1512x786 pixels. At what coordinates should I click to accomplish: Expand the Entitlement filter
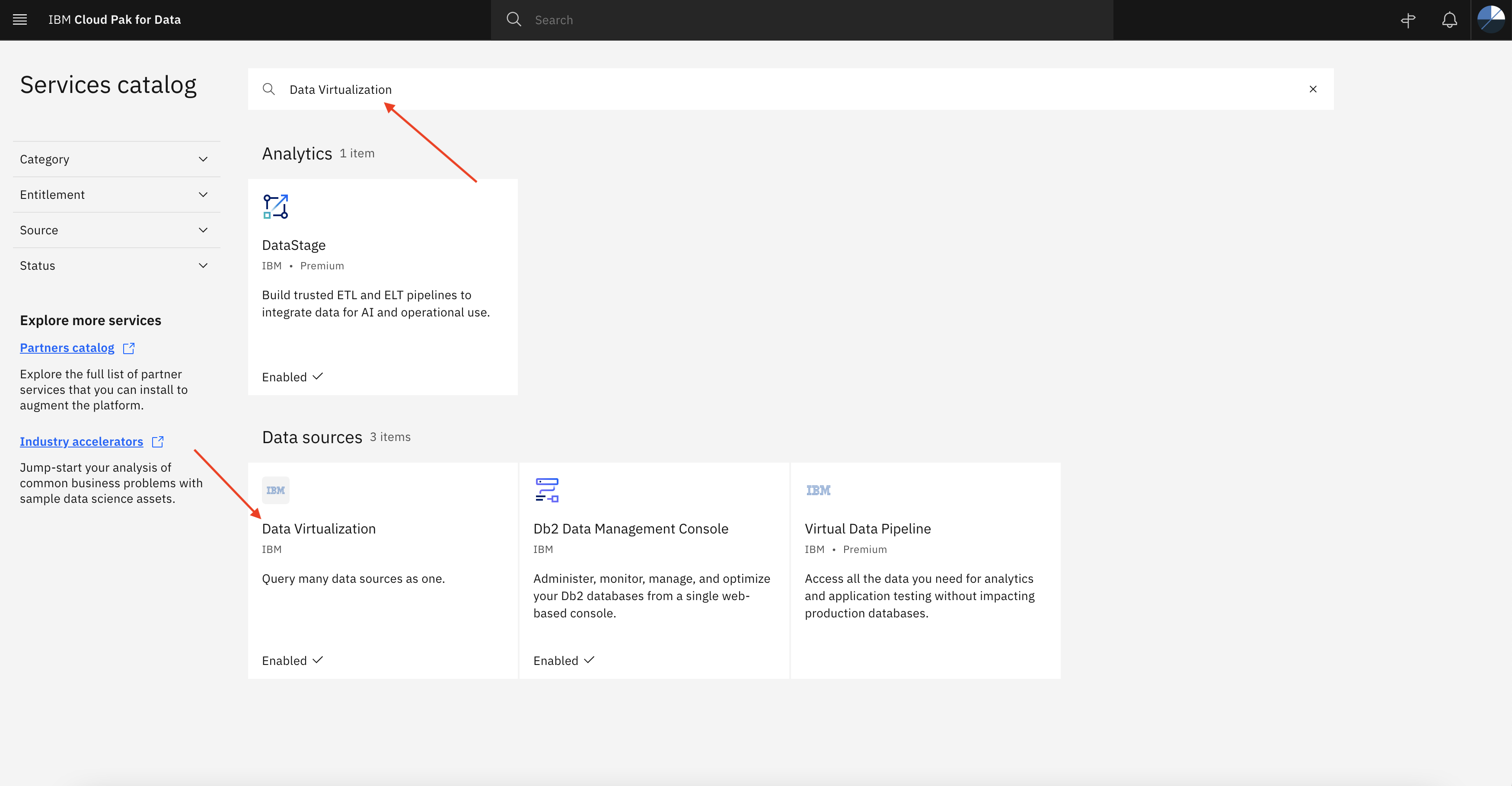pyautogui.click(x=116, y=194)
